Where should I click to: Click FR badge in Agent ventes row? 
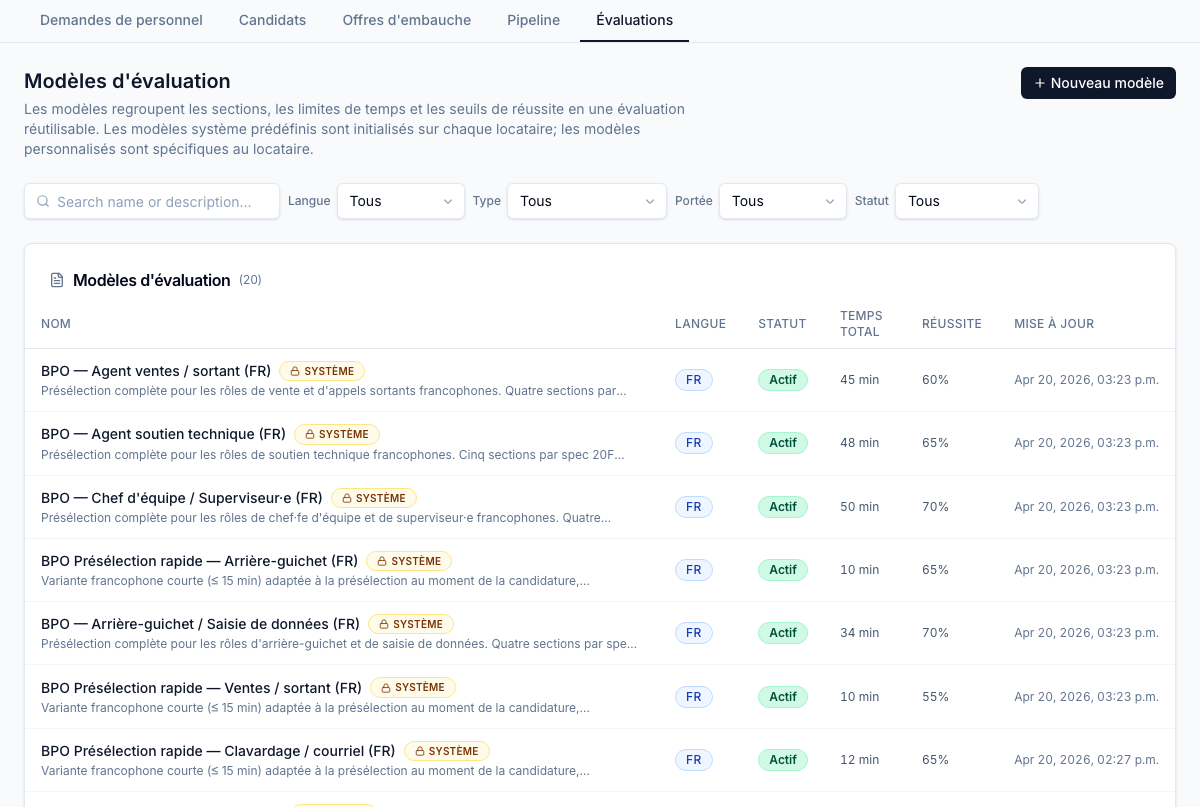point(694,380)
